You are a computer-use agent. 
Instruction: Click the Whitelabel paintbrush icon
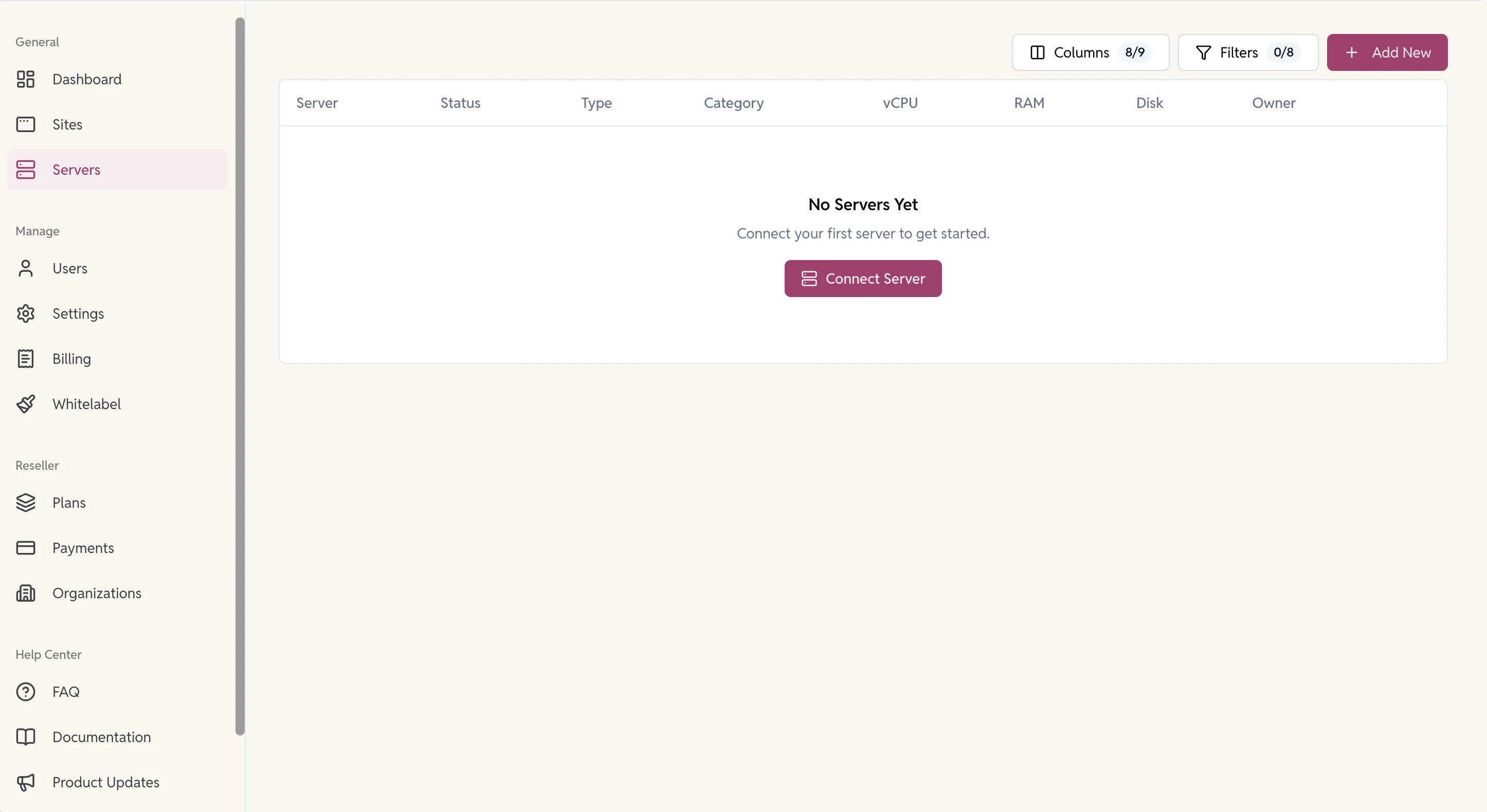pyautogui.click(x=25, y=404)
